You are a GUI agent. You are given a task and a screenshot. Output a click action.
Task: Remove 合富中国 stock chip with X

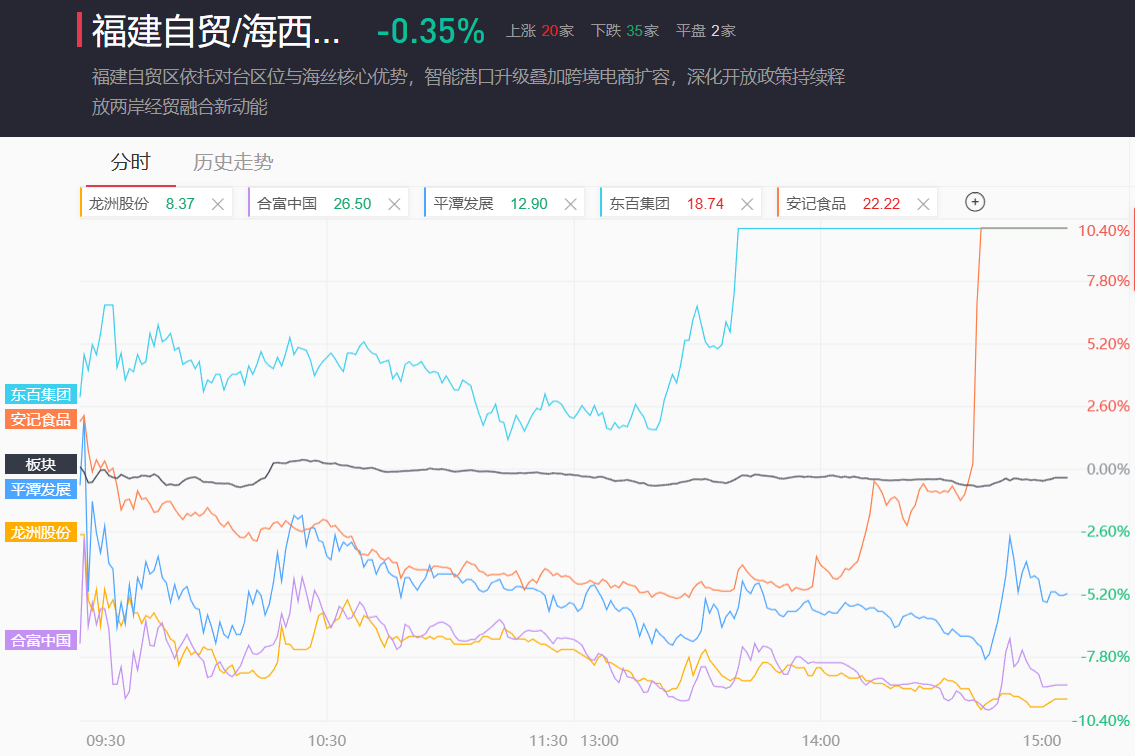pyautogui.click(x=394, y=204)
